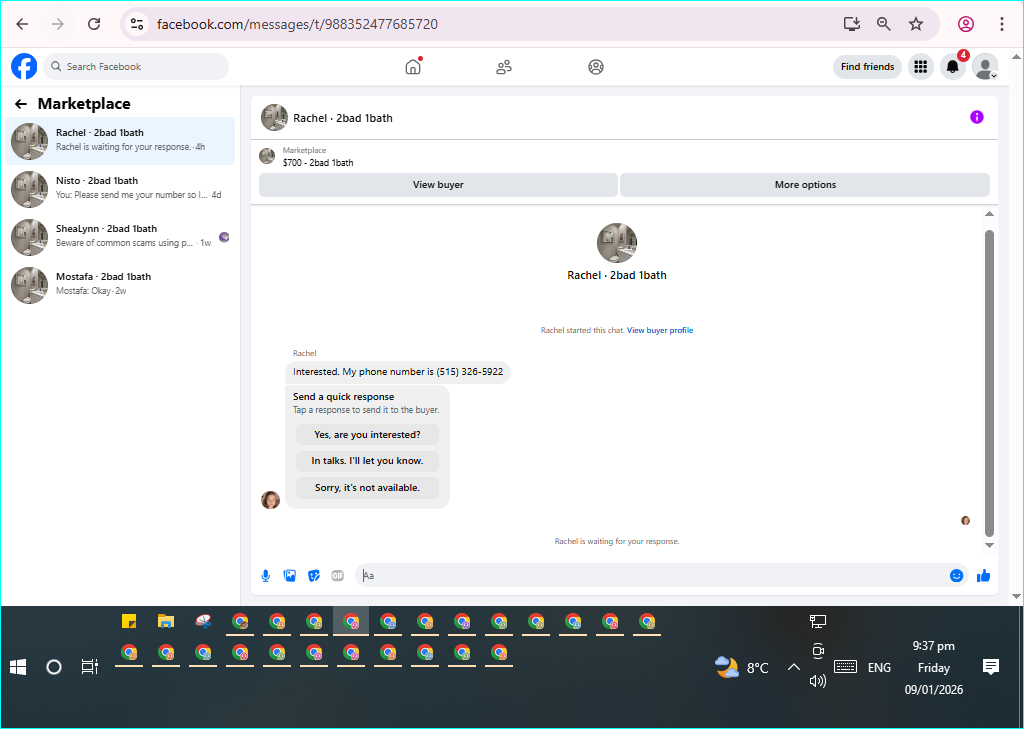Click the listing thumbnail above Rachel's name
Viewport: 1024px width, 729px height.
click(x=616, y=243)
